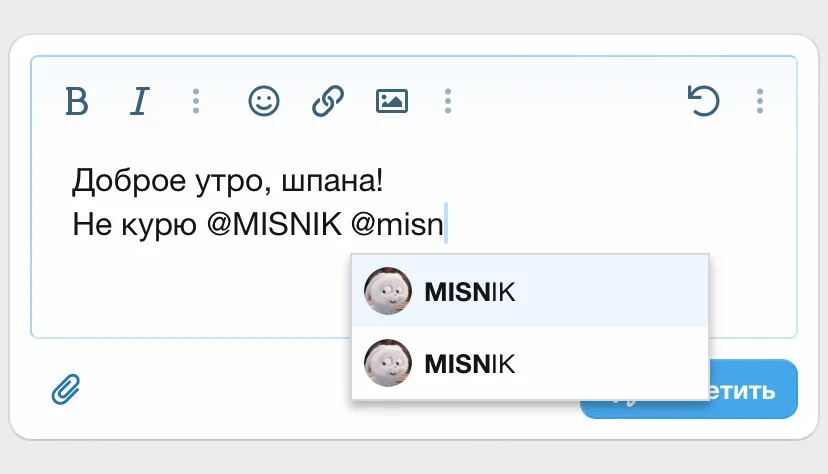Viewport: 828px width, 474px height.
Task: Open the emoji smiley picker
Action: tap(264, 101)
